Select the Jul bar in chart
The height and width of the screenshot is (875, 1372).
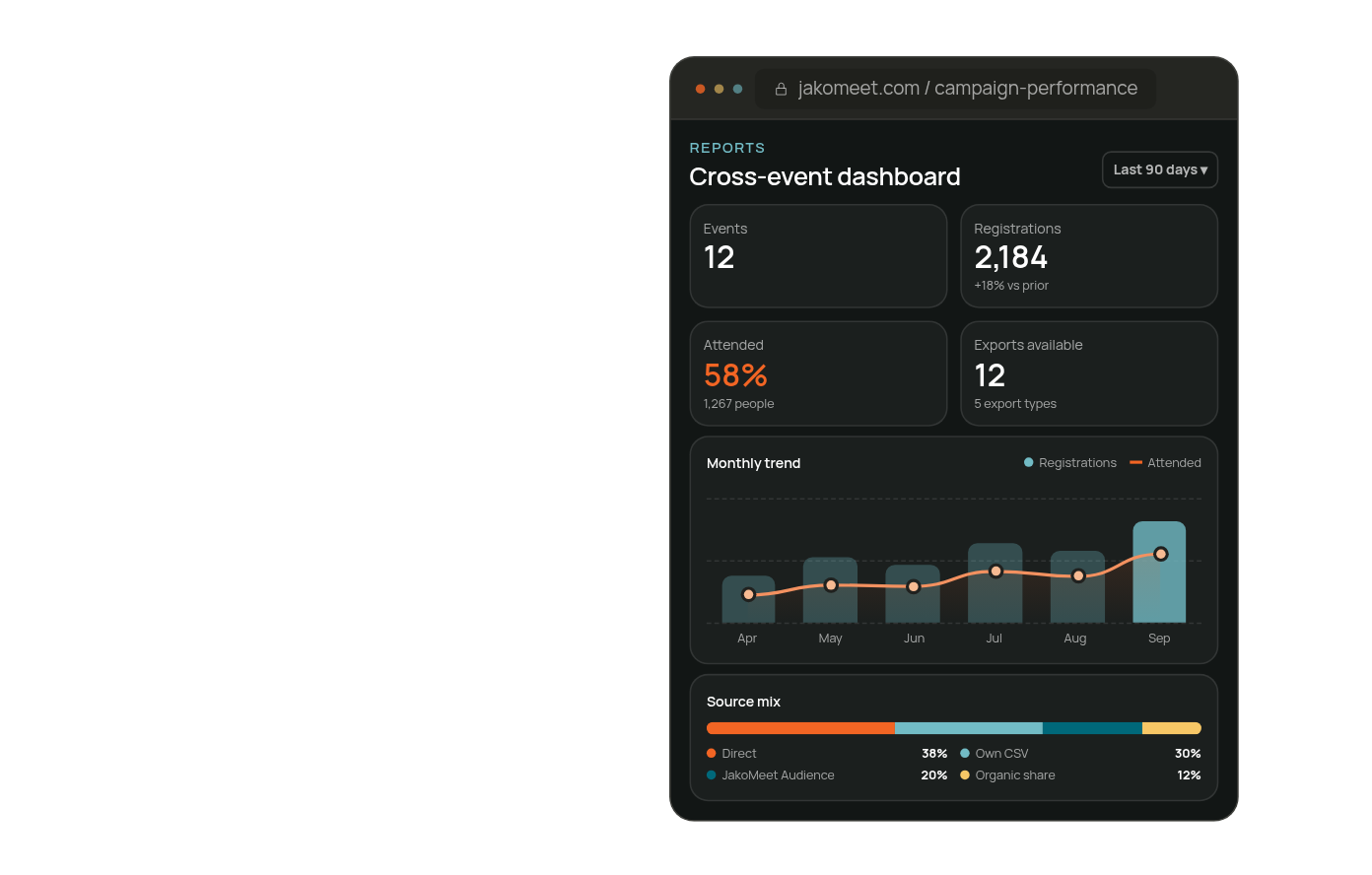pos(995,582)
